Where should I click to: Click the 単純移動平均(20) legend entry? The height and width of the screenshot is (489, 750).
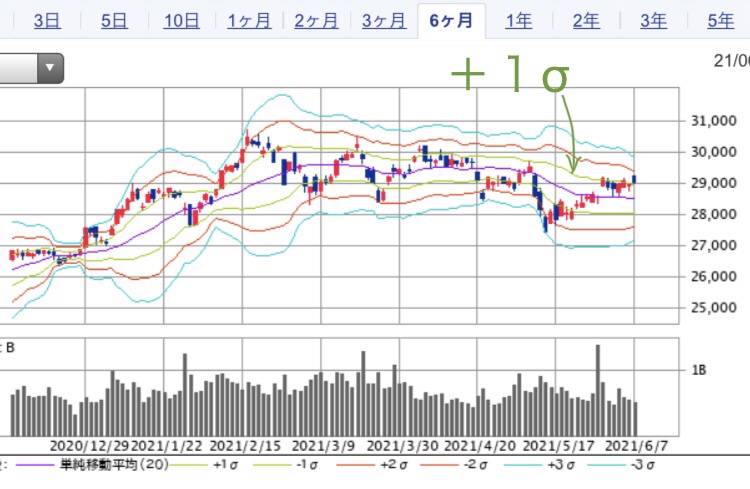114,465
